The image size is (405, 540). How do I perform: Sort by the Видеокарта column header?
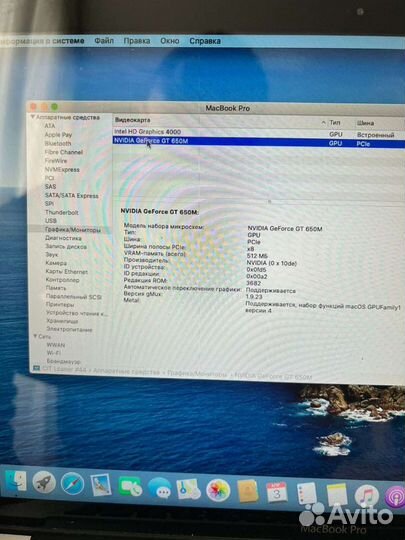[133, 120]
